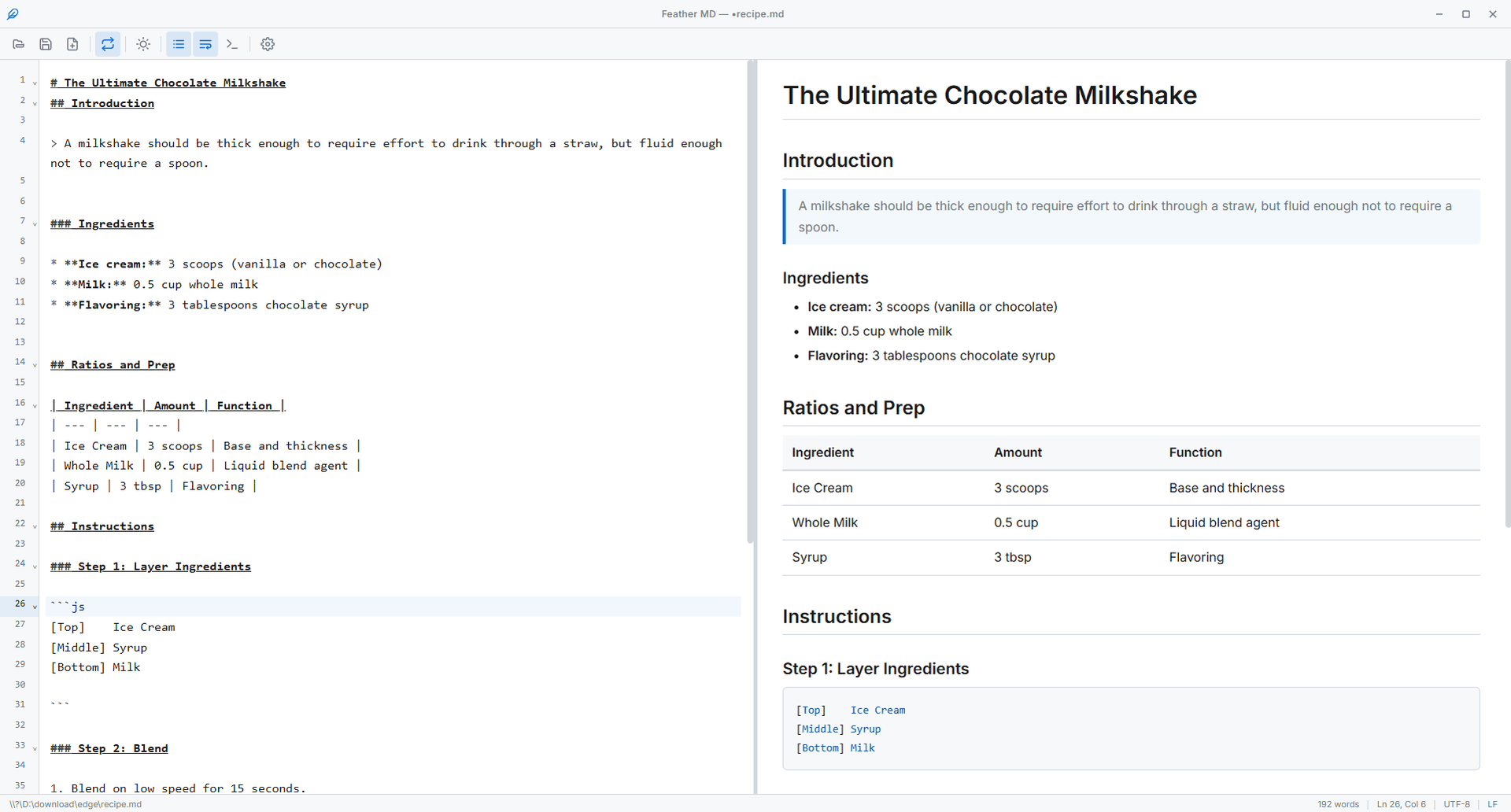Image resolution: width=1511 pixels, height=812 pixels.
Task: Click the 'Introduction' heading in preview
Action: point(838,161)
